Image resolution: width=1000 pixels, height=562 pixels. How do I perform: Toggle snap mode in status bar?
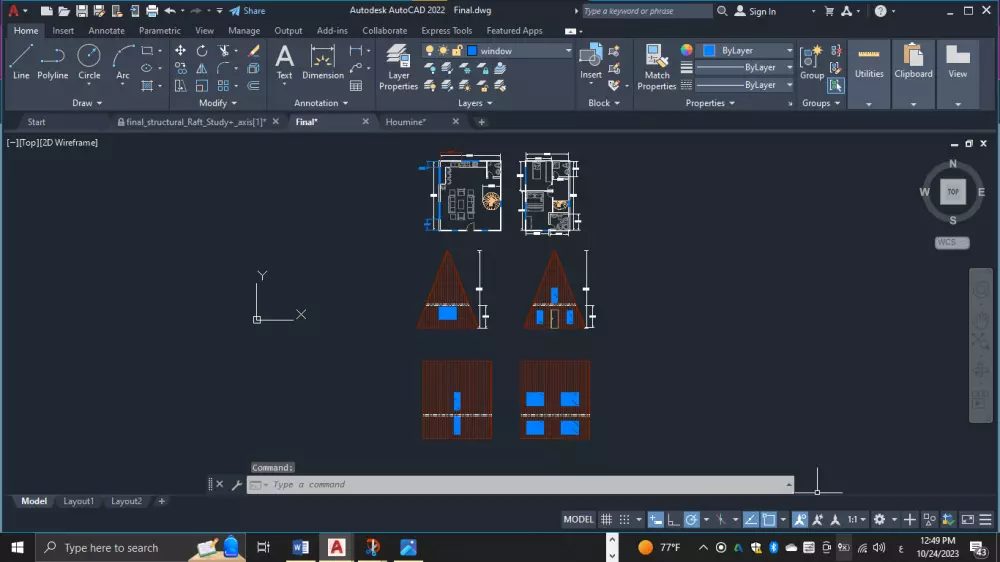coord(624,519)
